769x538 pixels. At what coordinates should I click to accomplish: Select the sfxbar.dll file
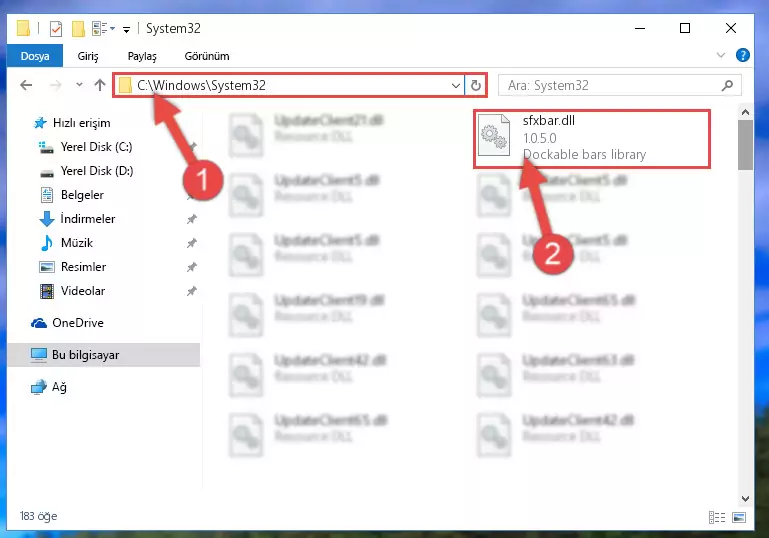(592, 139)
